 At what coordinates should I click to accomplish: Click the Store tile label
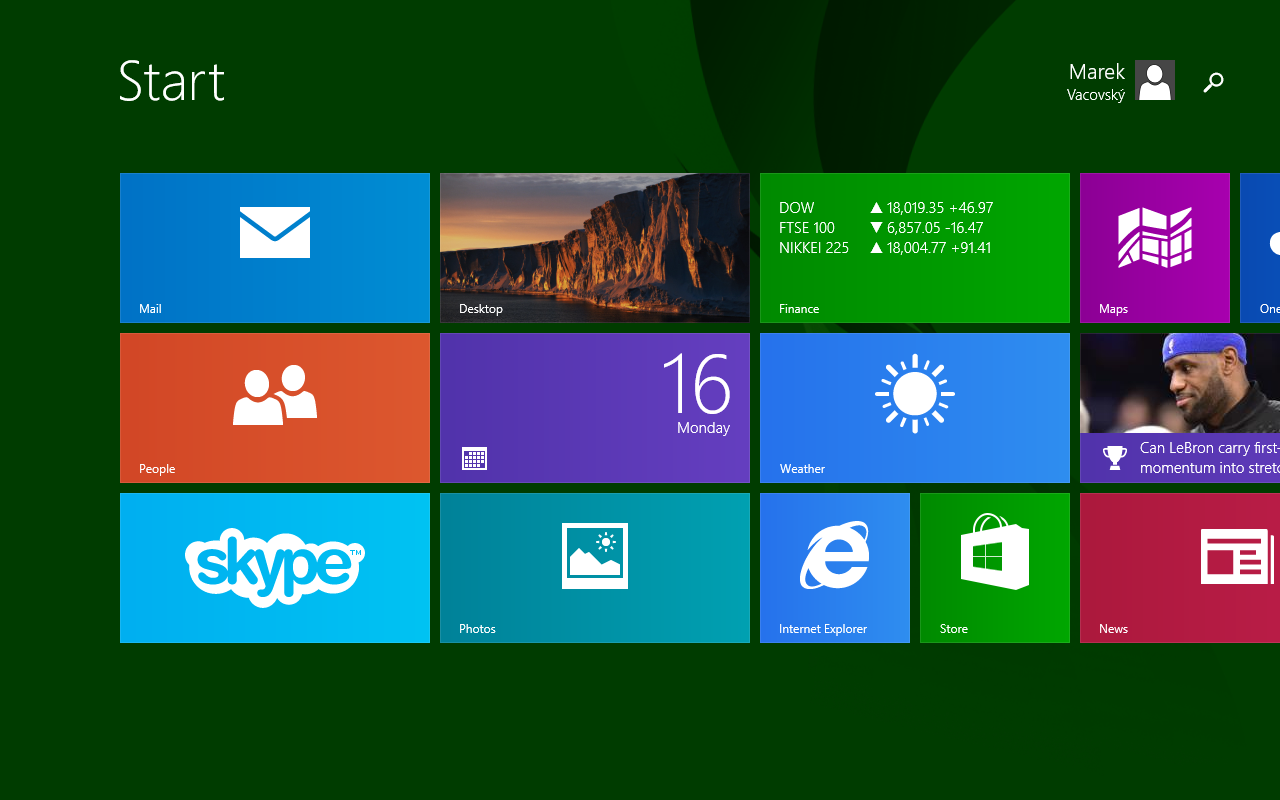pos(954,629)
